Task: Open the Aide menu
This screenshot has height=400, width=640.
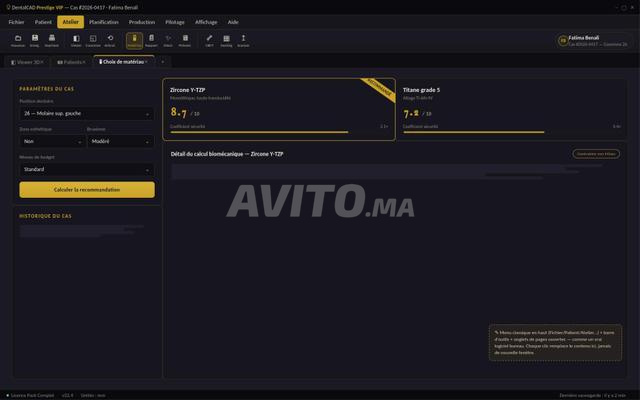Action: coord(233,22)
